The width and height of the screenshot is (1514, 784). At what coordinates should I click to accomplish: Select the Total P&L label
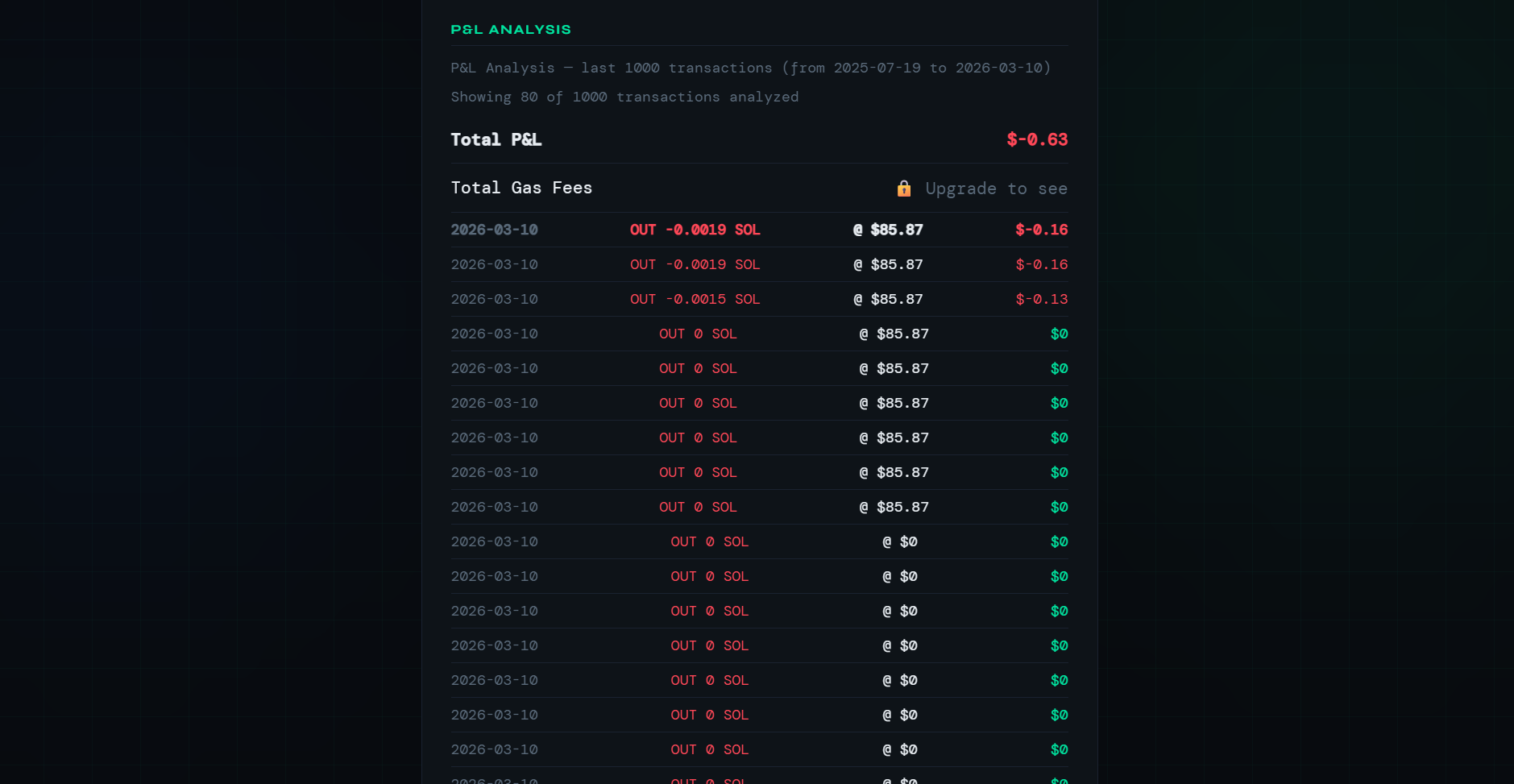(496, 139)
